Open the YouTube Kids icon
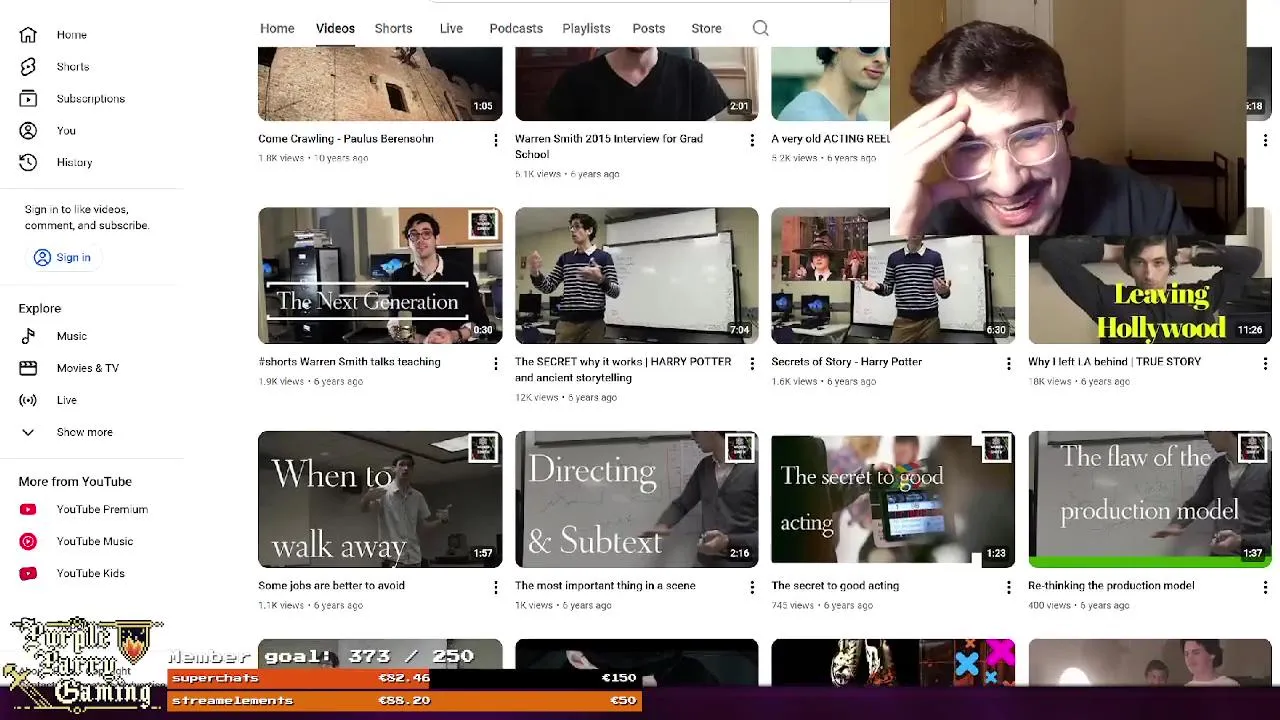 point(28,574)
